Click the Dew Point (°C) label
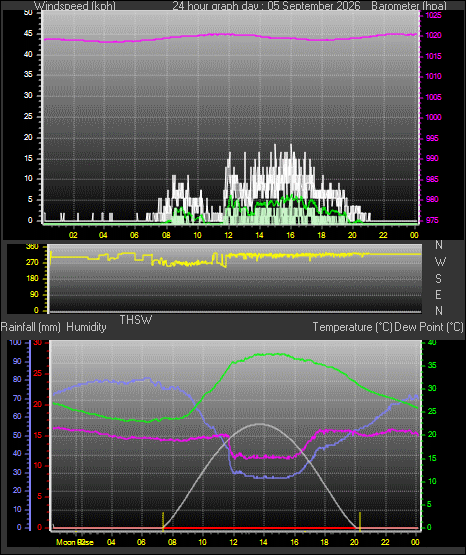Screen dimensions: 466x555 [429, 327]
